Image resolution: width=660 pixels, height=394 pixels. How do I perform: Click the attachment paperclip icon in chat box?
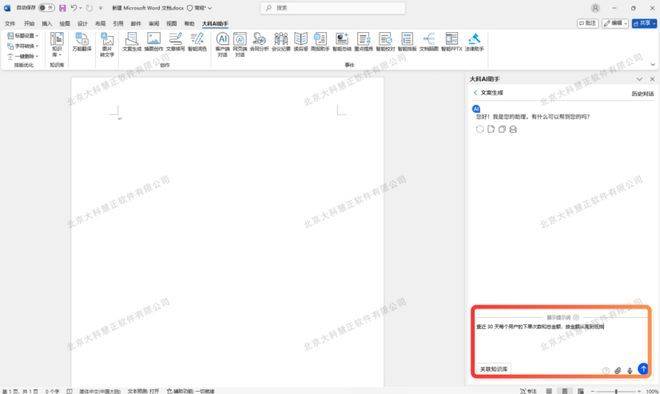(617, 370)
